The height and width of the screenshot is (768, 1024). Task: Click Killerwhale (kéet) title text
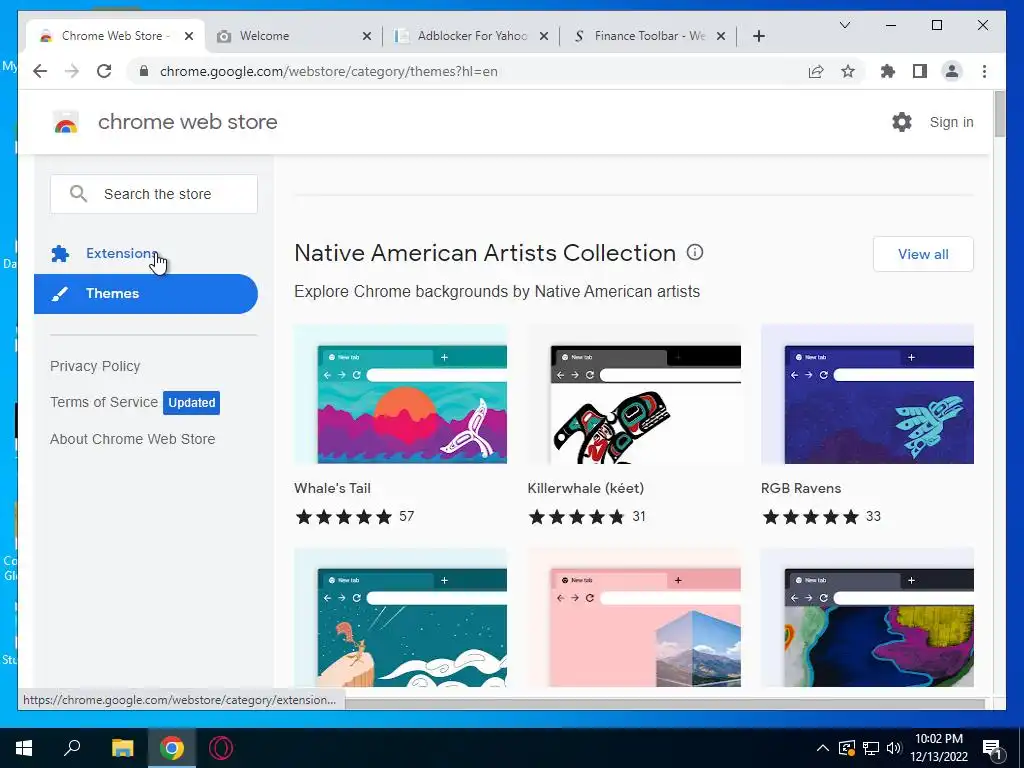pyautogui.click(x=586, y=488)
